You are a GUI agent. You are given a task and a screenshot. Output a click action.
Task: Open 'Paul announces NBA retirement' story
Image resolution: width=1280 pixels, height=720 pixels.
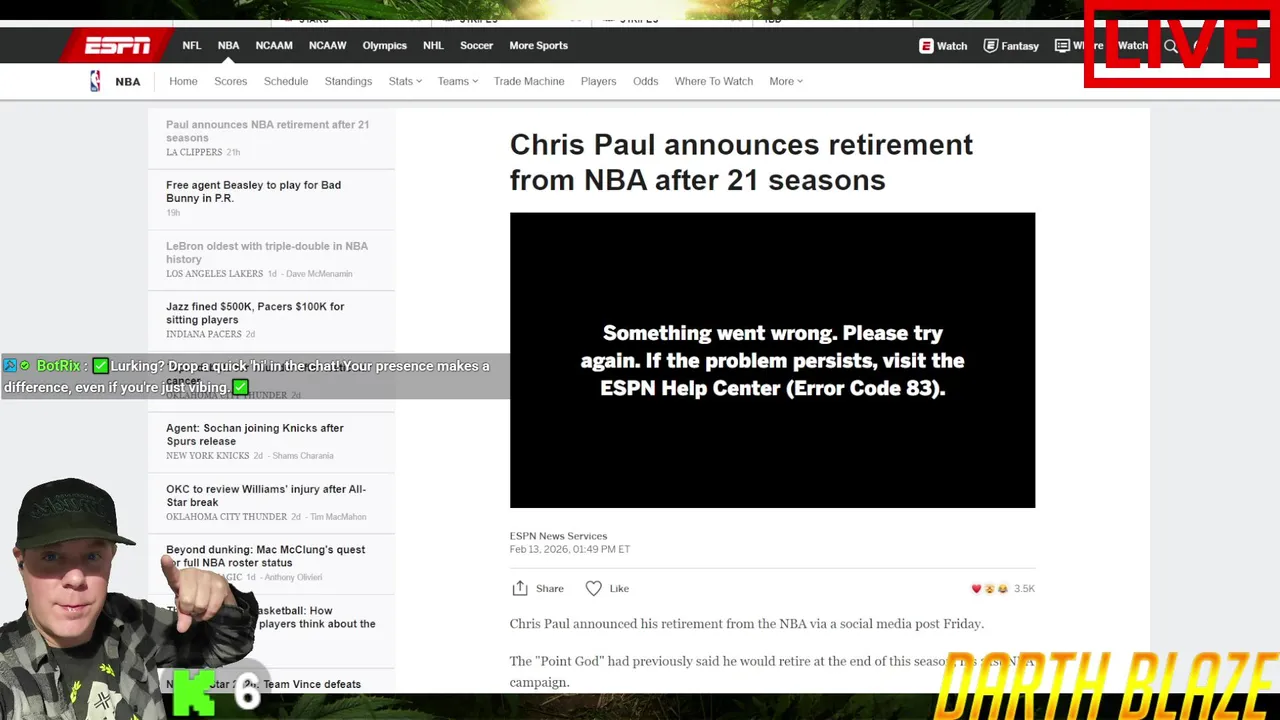point(267,131)
